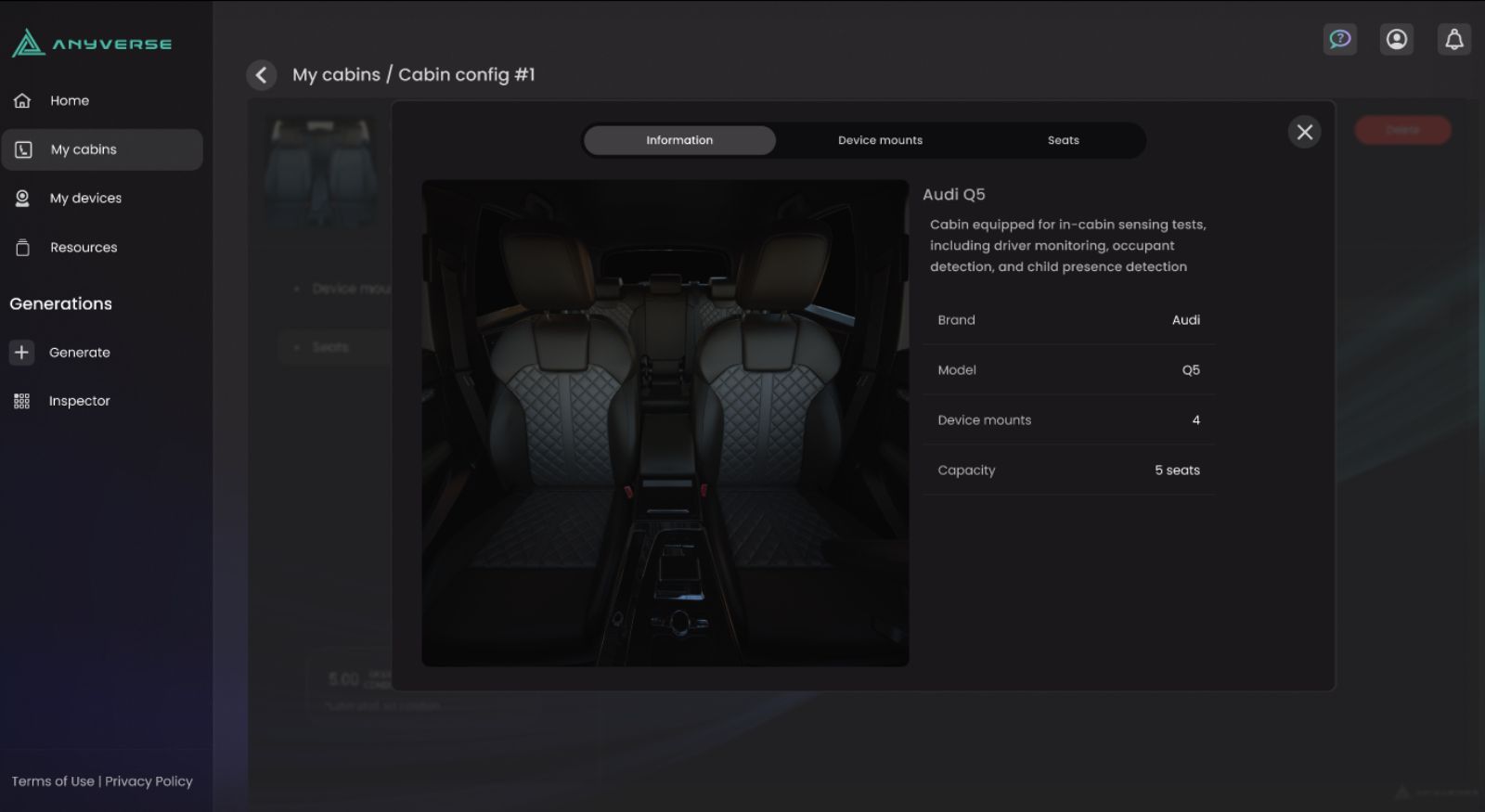Select My cabins in the sidebar
Image resolution: width=1485 pixels, height=812 pixels.
click(x=102, y=149)
